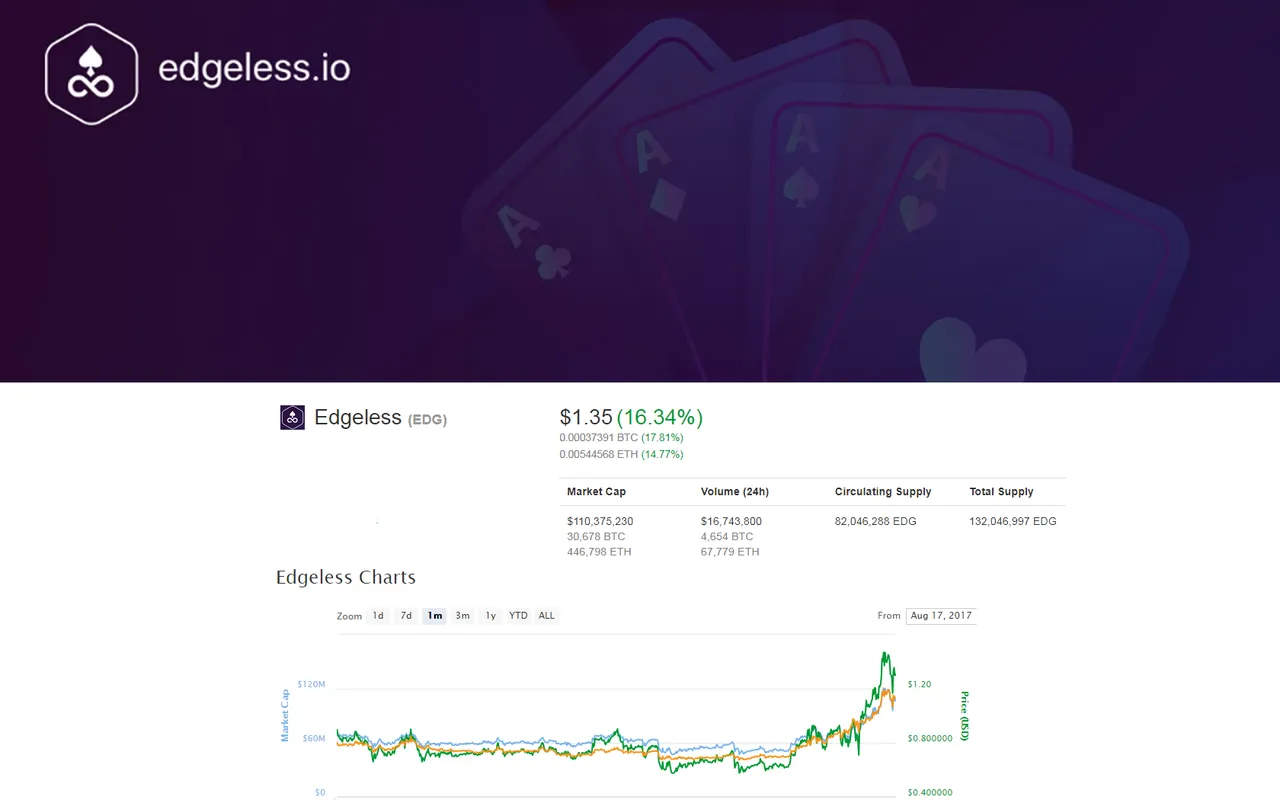Click the edgeless.io hexagon logo icon
Image resolution: width=1280 pixels, height=800 pixels.
coord(91,74)
